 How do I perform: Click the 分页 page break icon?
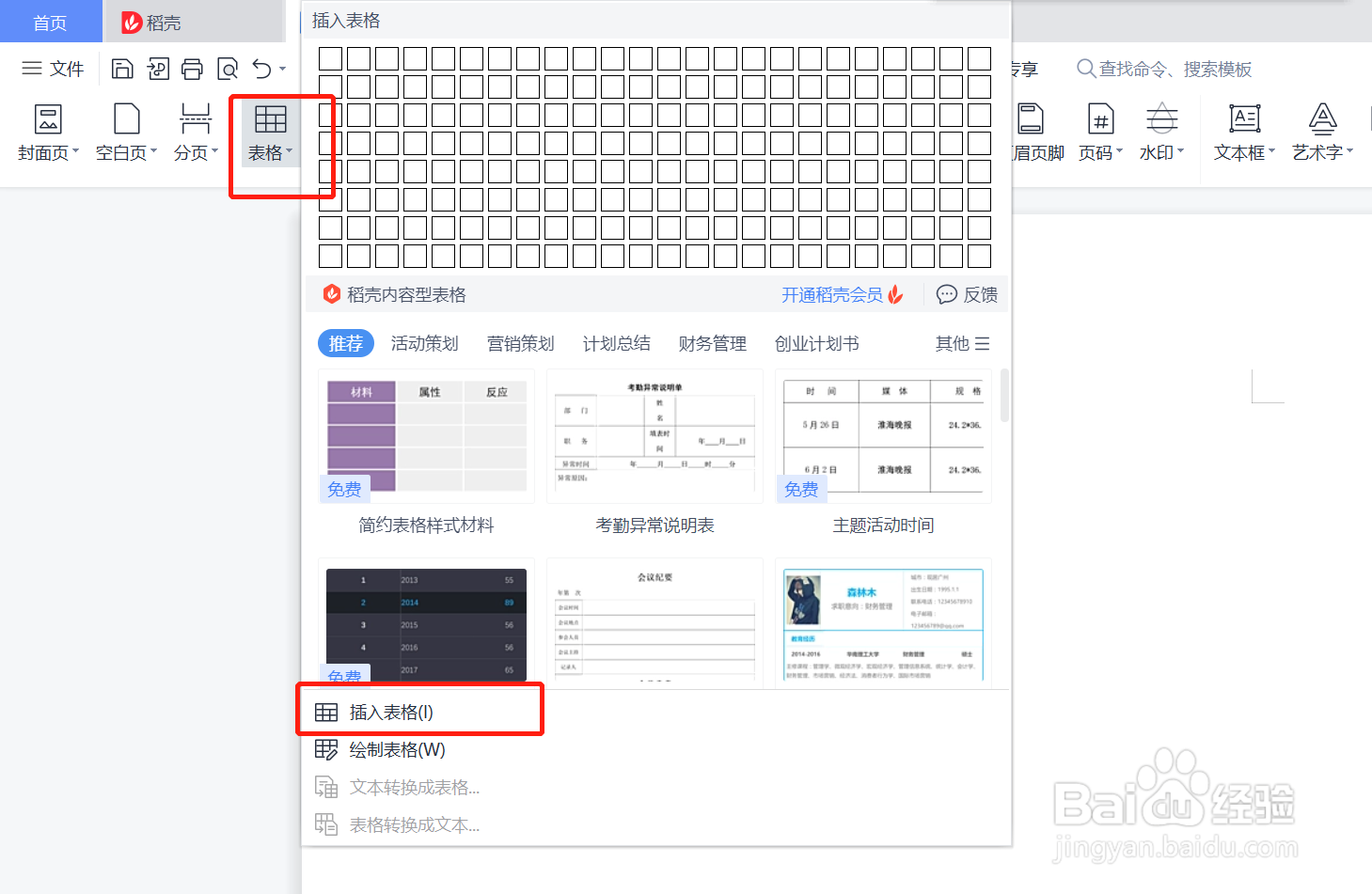[x=195, y=119]
